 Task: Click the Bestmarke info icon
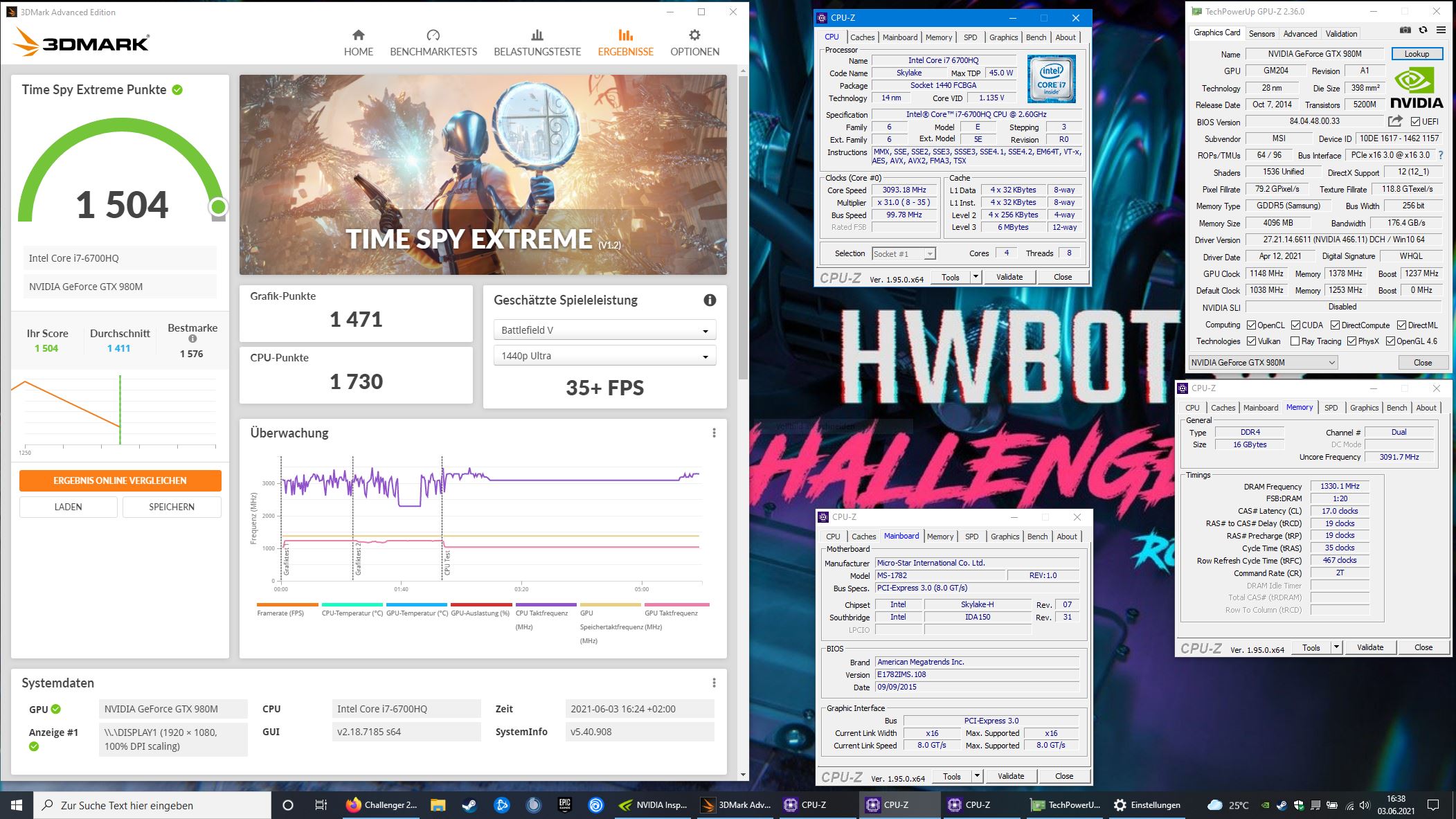(x=192, y=339)
